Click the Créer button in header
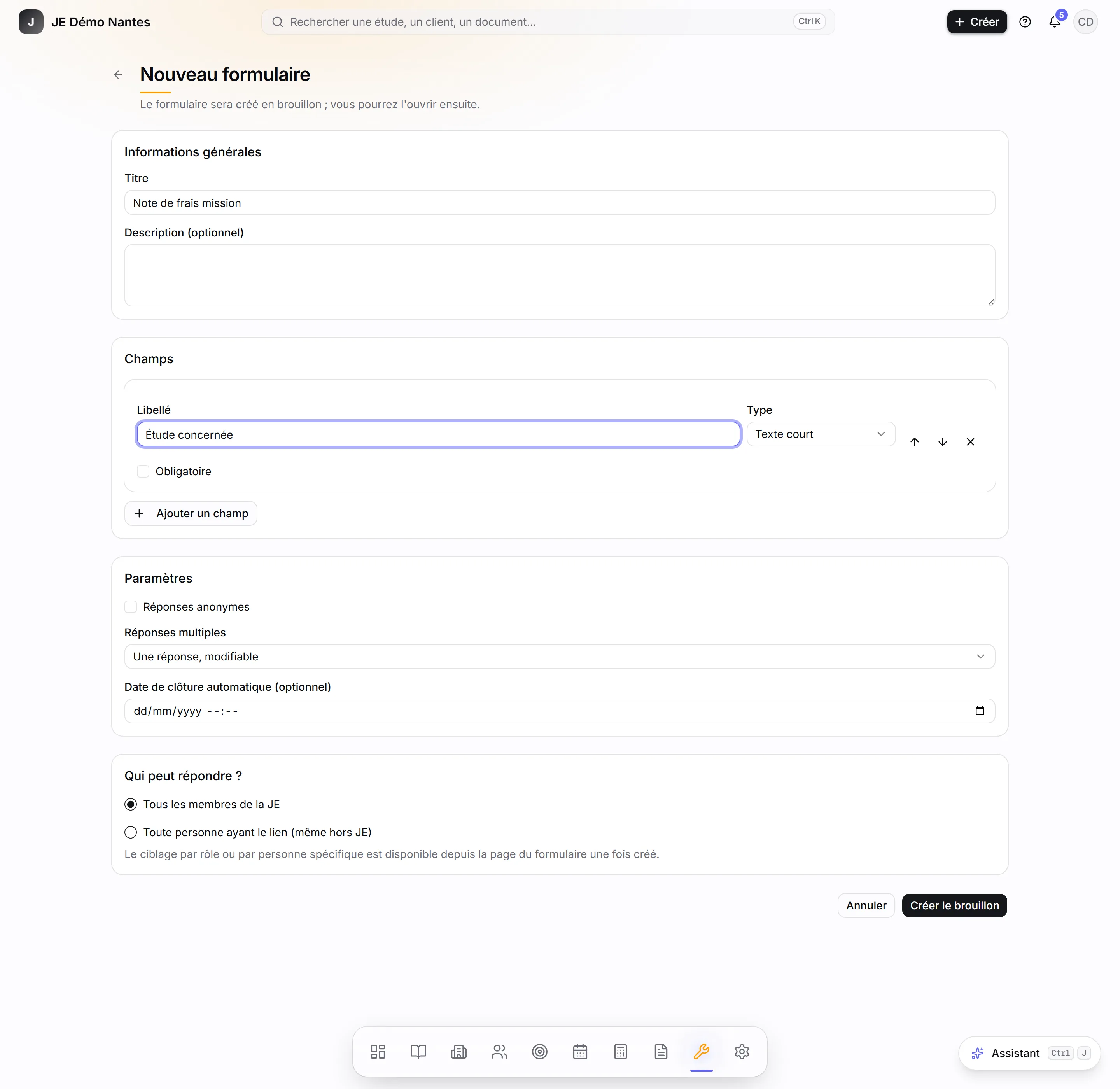 (977, 22)
